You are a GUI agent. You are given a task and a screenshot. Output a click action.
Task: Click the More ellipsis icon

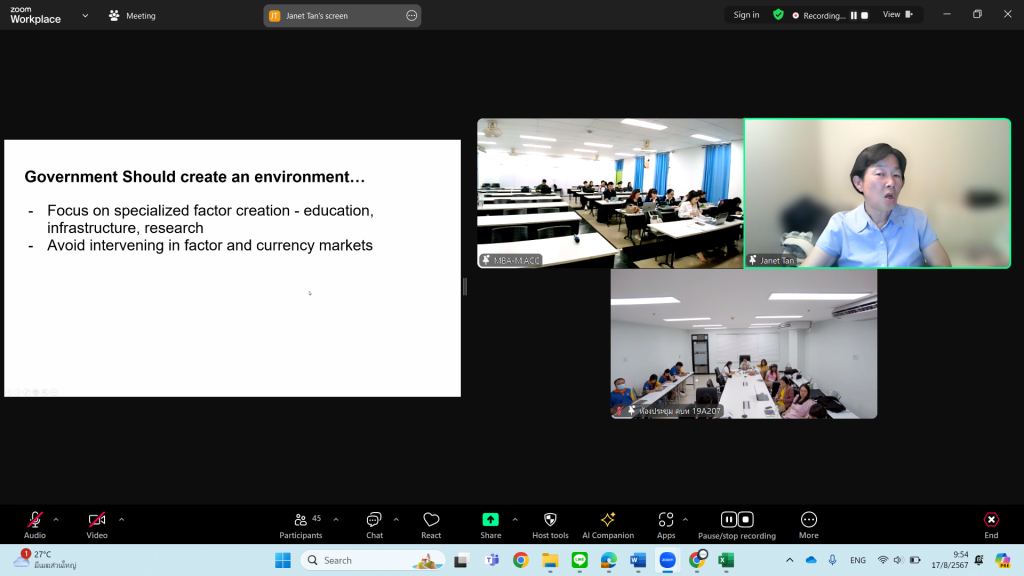tap(809, 520)
